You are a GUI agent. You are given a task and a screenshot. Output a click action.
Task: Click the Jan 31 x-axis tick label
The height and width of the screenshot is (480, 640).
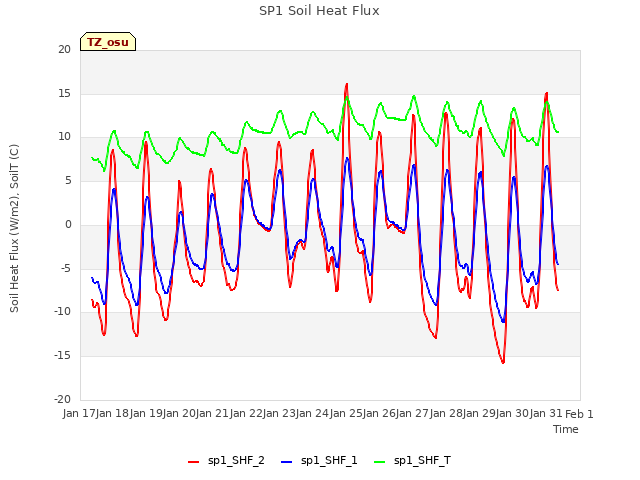[546, 413]
